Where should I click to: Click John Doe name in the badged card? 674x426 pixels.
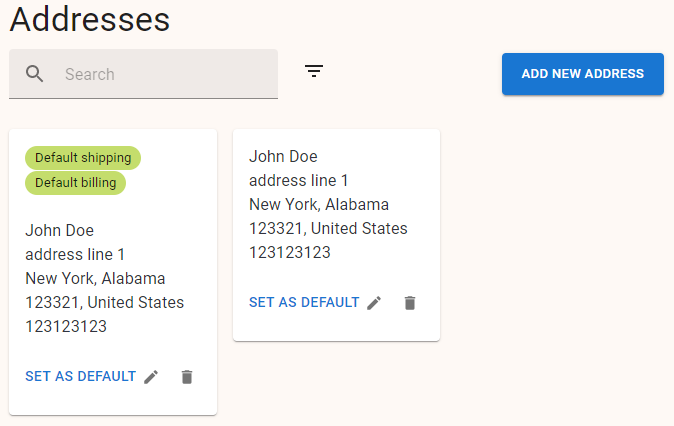[x=59, y=230]
